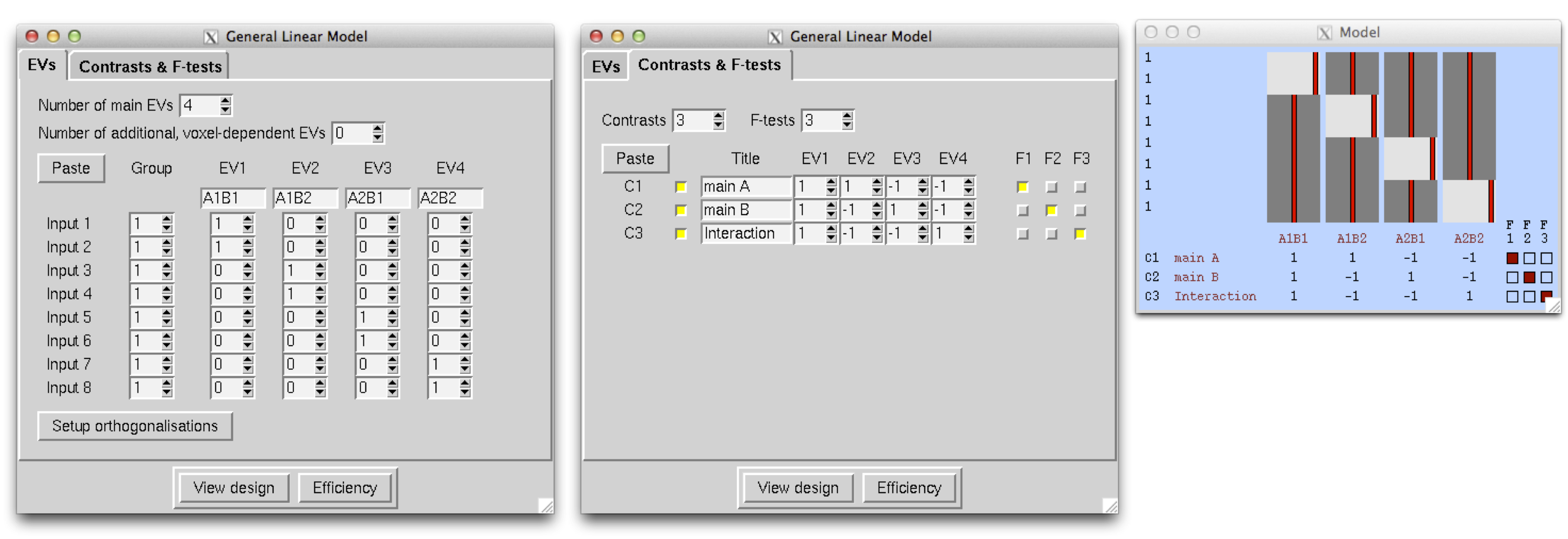
Task: Click the F1 filled red square for C1 in Model
Action: point(1511,258)
